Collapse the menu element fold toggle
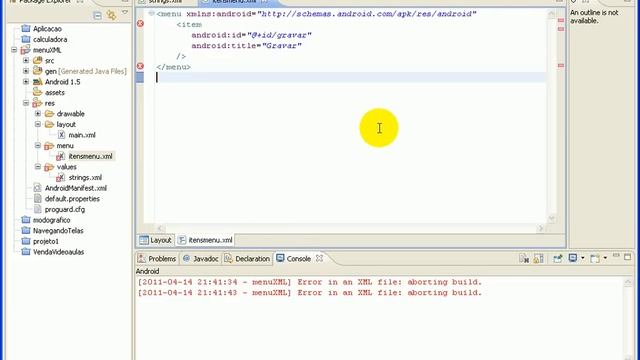Screen dimensions: 640x360 pos(151,13)
